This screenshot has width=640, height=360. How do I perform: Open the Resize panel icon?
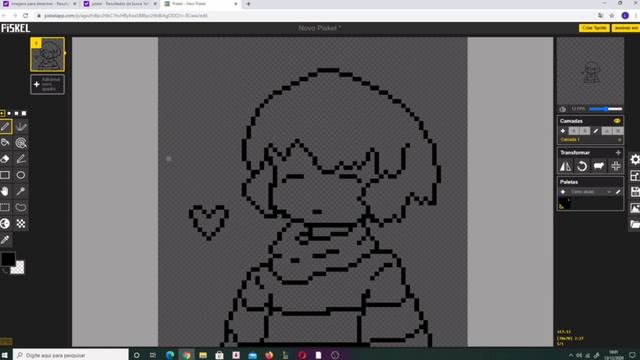(634, 176)
